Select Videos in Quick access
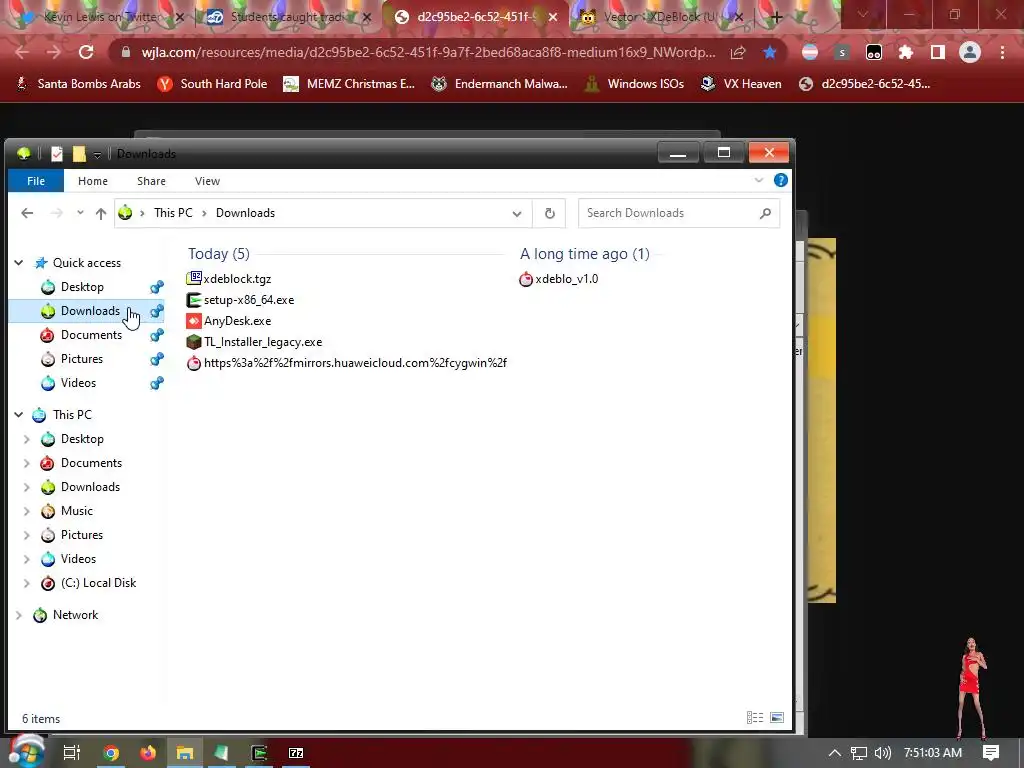Image resolution: width=1024 pixels, height=768 pixels. [x=78, y=383]
